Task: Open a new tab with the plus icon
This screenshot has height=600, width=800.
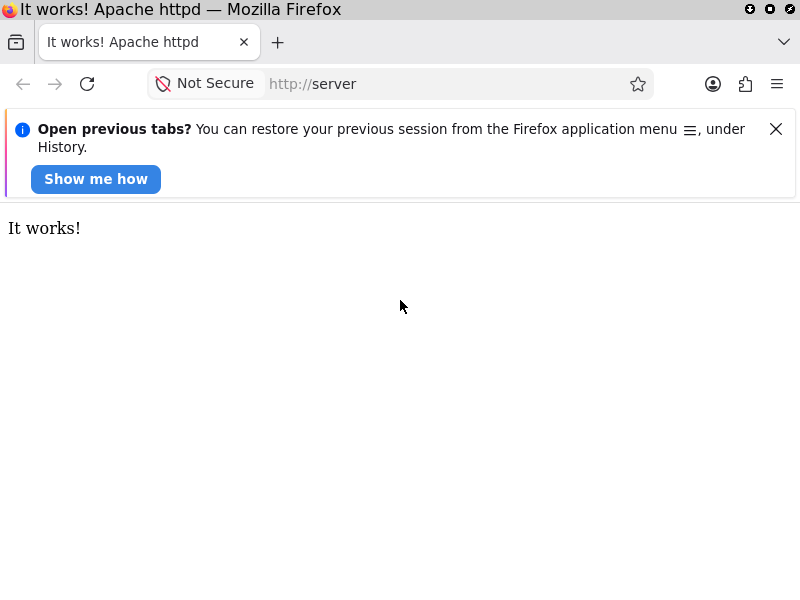Action: (278, 42)
